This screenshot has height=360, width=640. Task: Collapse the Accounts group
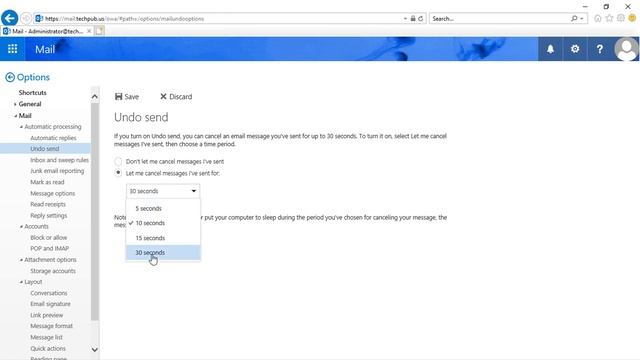21,226
